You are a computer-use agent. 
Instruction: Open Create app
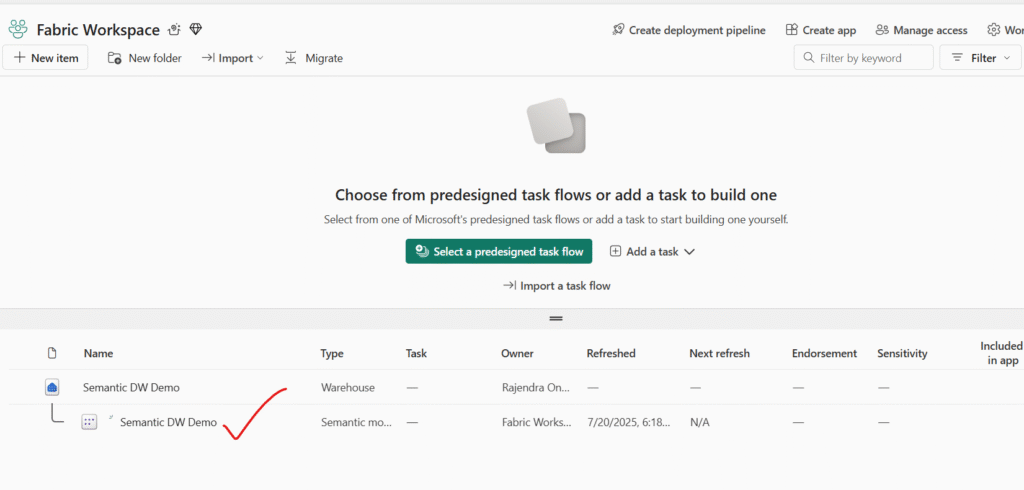point(821,30)
